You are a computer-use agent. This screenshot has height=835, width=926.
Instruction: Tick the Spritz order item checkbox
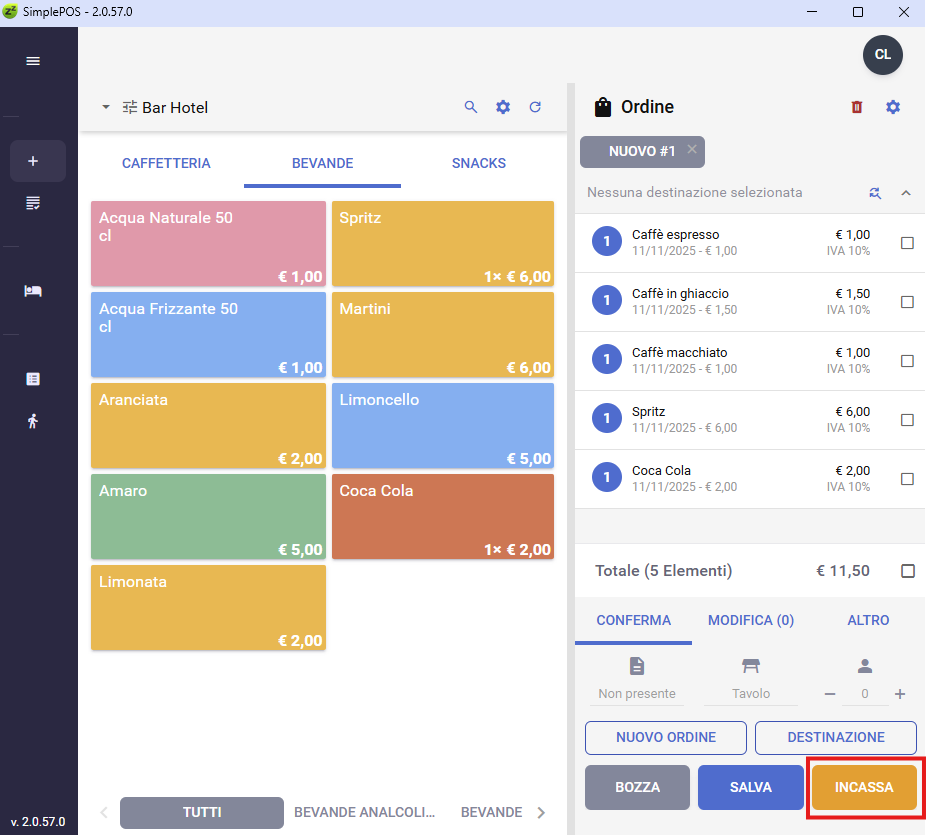coord(907,420)
